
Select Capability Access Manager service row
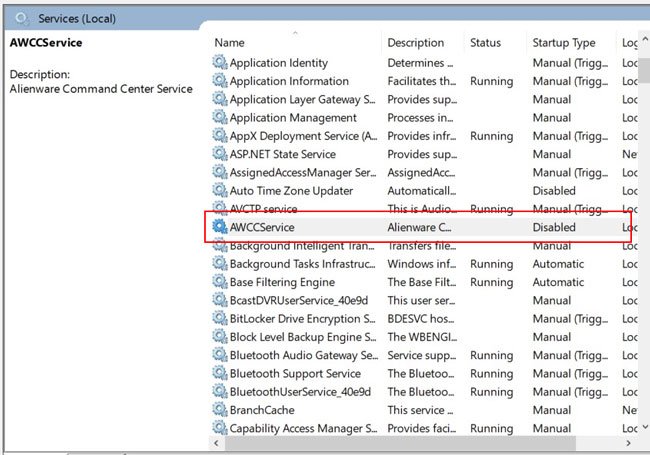302,429
